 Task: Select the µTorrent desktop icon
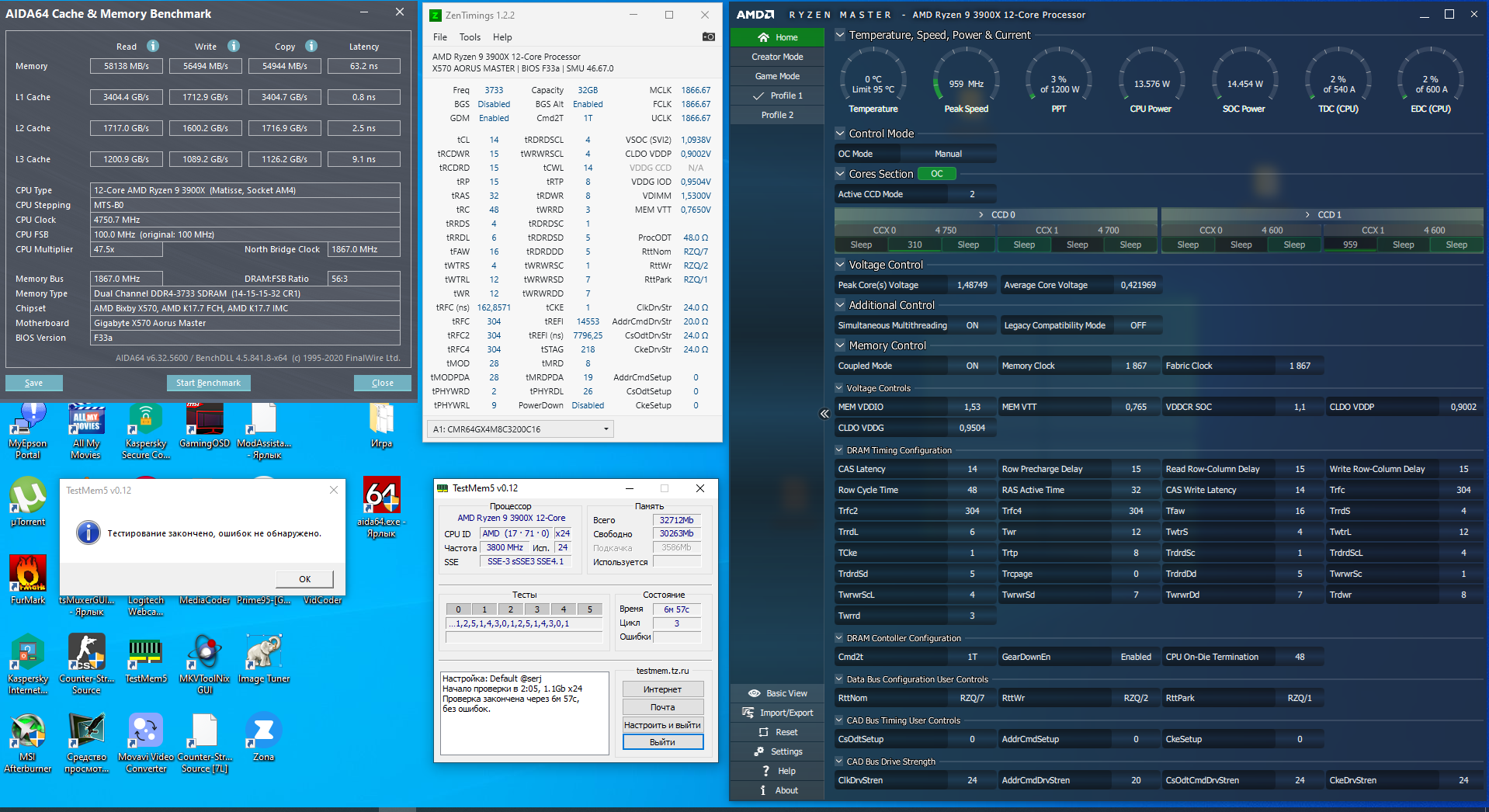pos(28,501)
